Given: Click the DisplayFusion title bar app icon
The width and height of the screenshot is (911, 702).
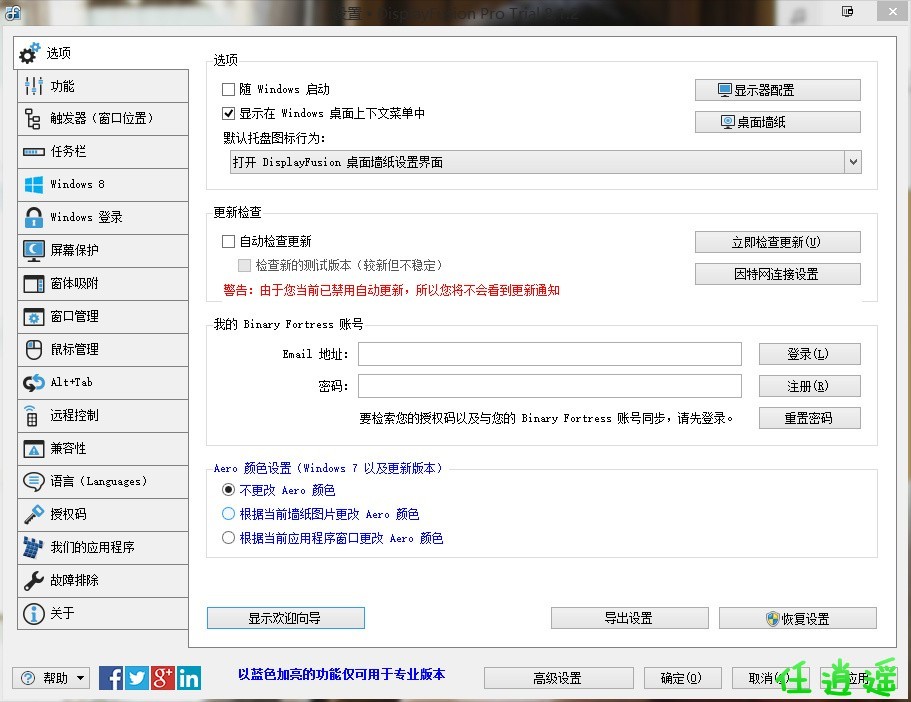Looking at the screenshot, I should [x=13, y=12].
